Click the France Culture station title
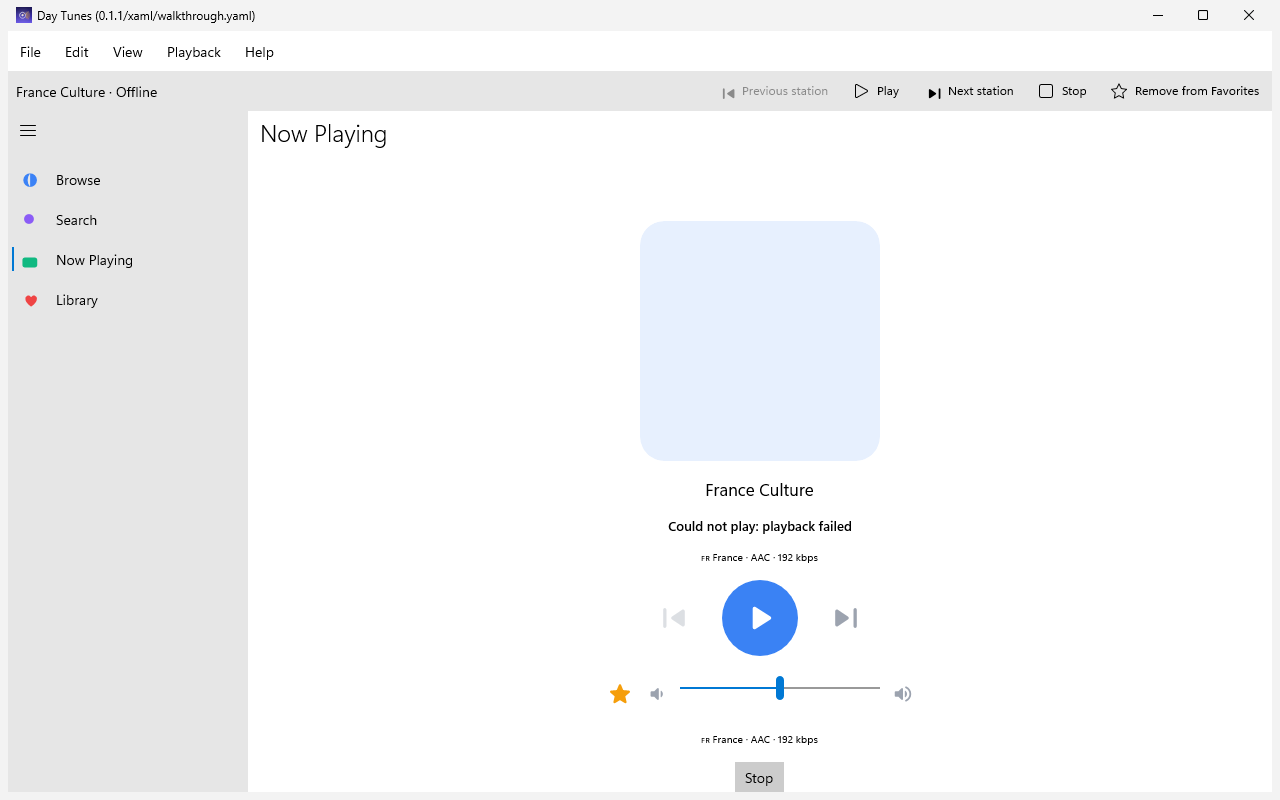Viewport: 1280px width, 800px height. (x=760, y=490)
